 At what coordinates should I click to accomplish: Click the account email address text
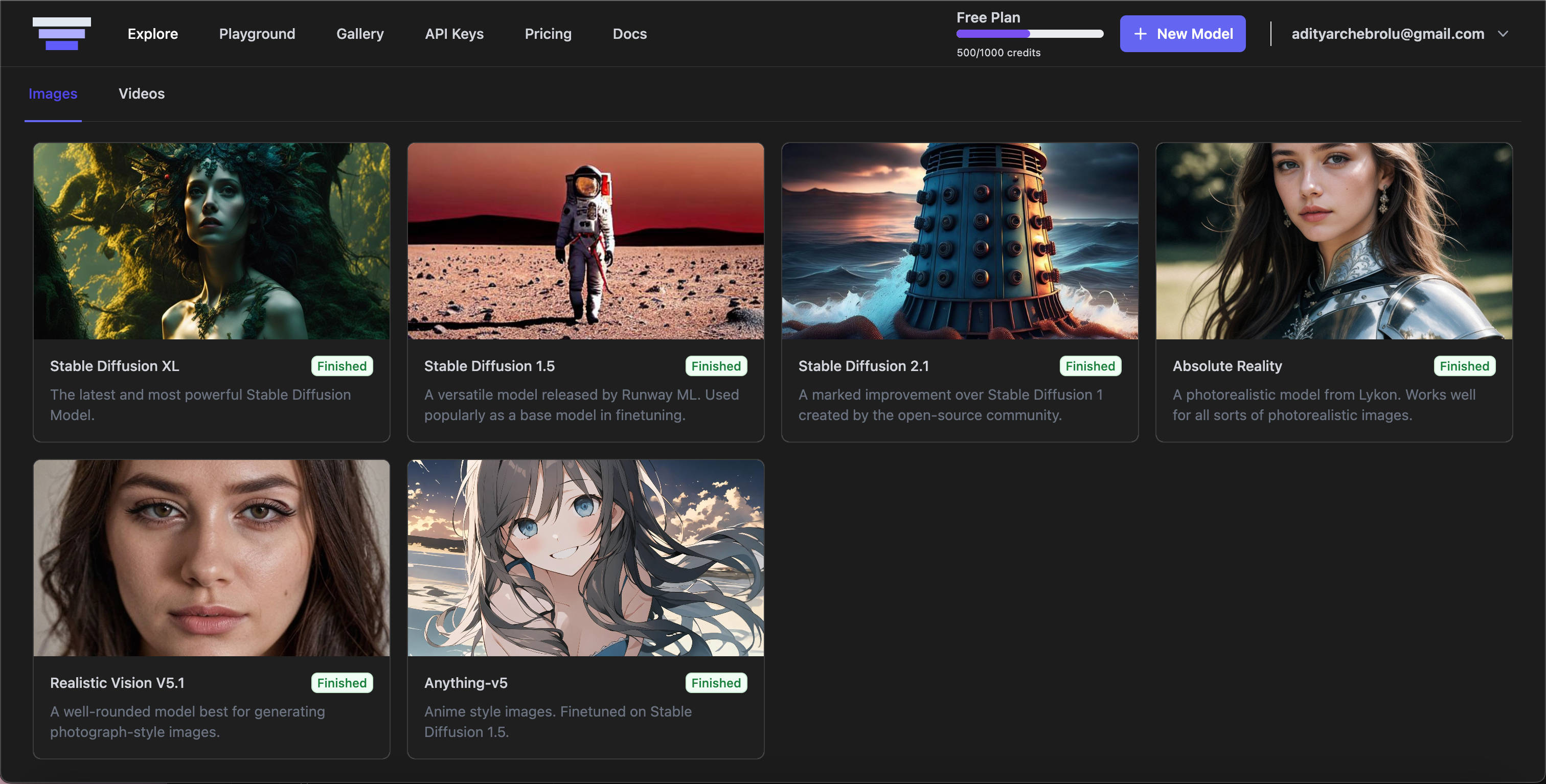pyautogui.click(x=1387, y=34)
